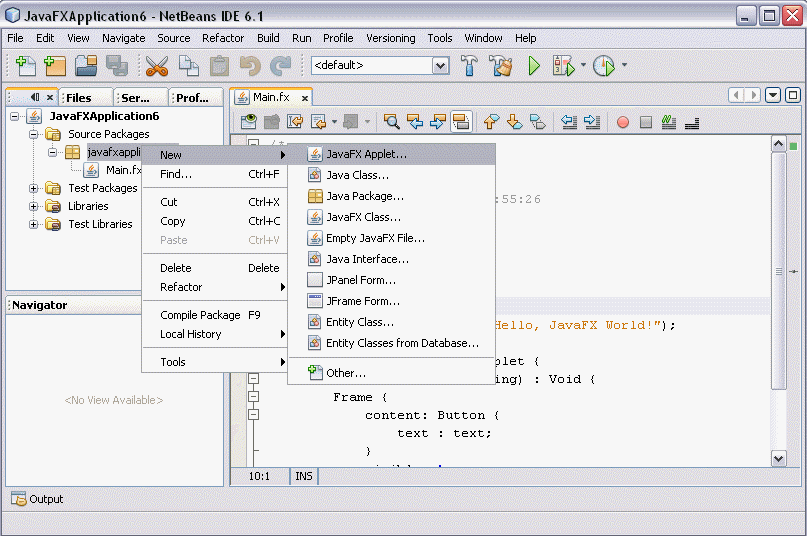807x536 pixels.
Task: Run the main project with green arrow
Action: pos(534,65)
